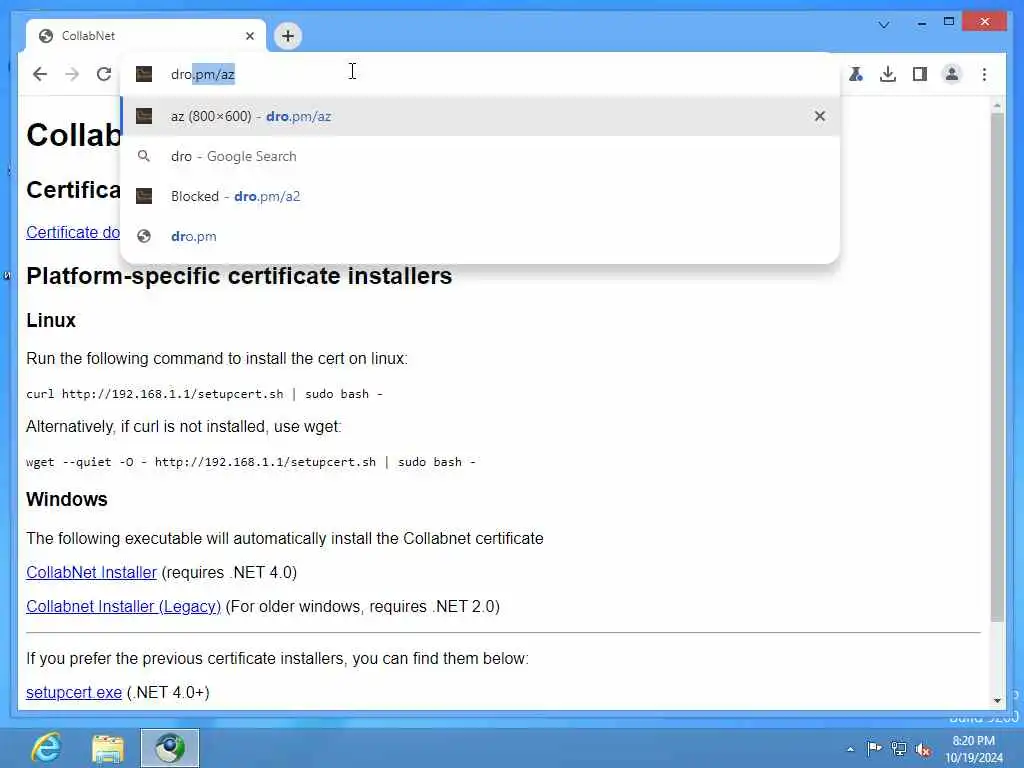Click the curl setupcert.sh command text

[x=204, y=394]
